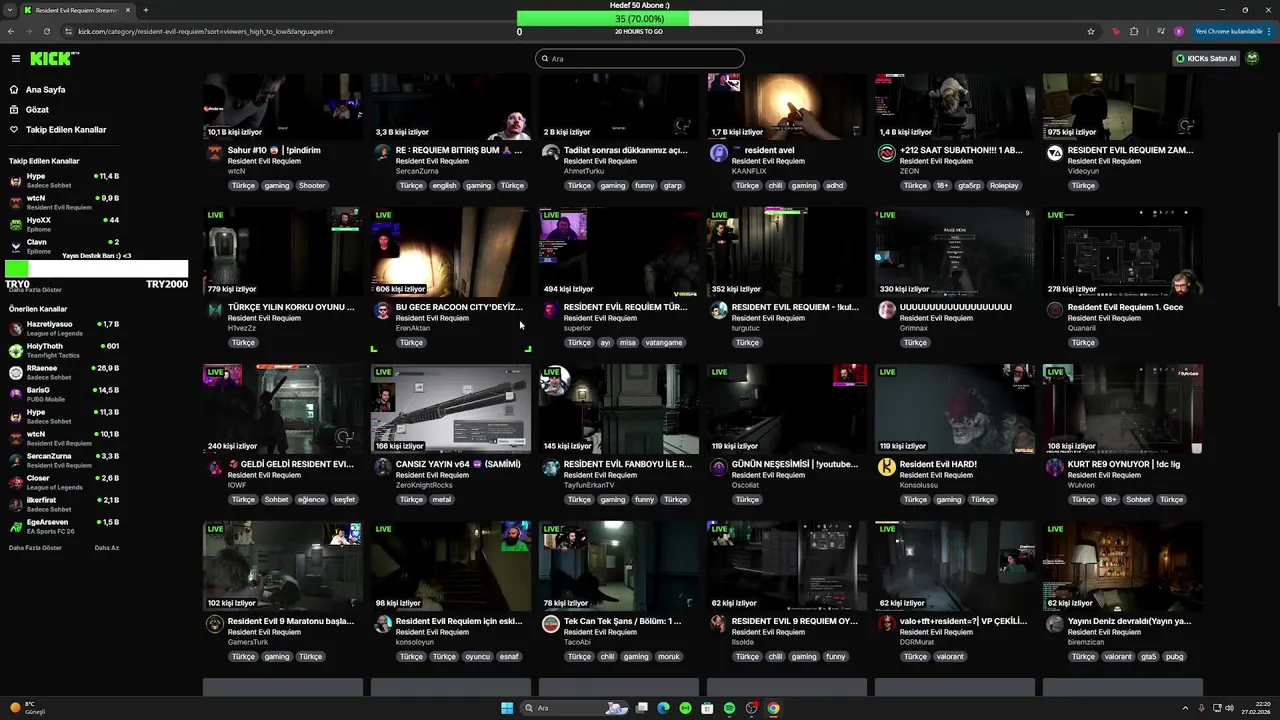The image size is (1280, 720).
Task: Open Chrome from taskbar
Action: point(773,708)
